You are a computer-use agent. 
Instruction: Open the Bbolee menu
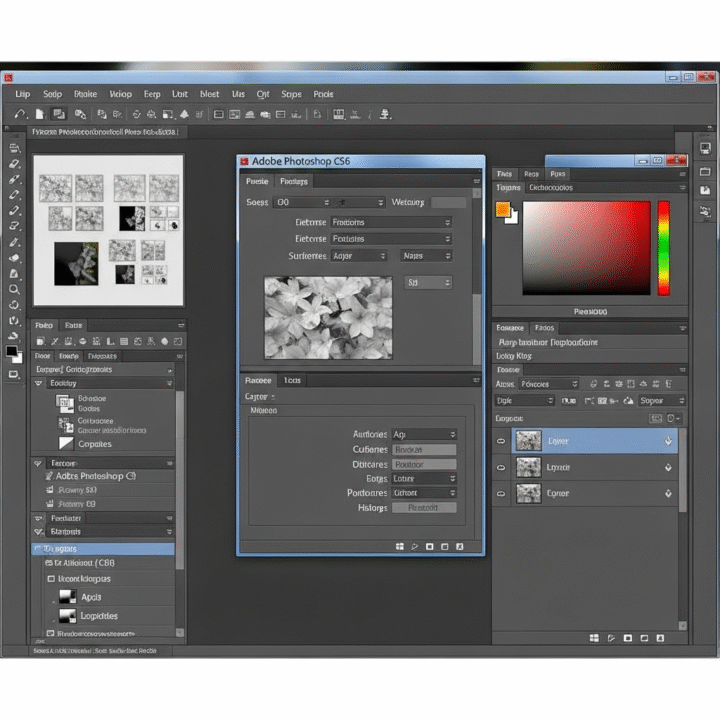[85, 94]
